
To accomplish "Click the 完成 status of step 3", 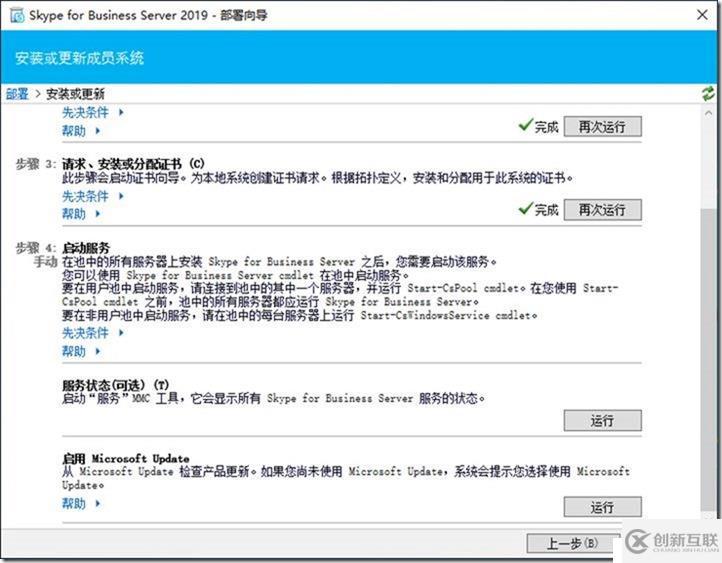I will tap(538, 209).
